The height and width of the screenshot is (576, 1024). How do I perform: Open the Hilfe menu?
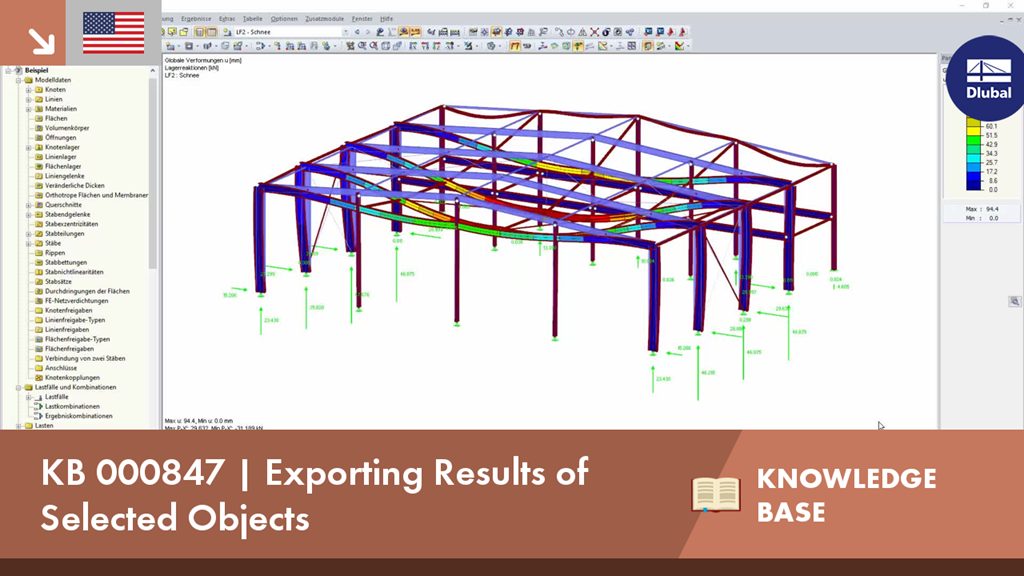387,19
